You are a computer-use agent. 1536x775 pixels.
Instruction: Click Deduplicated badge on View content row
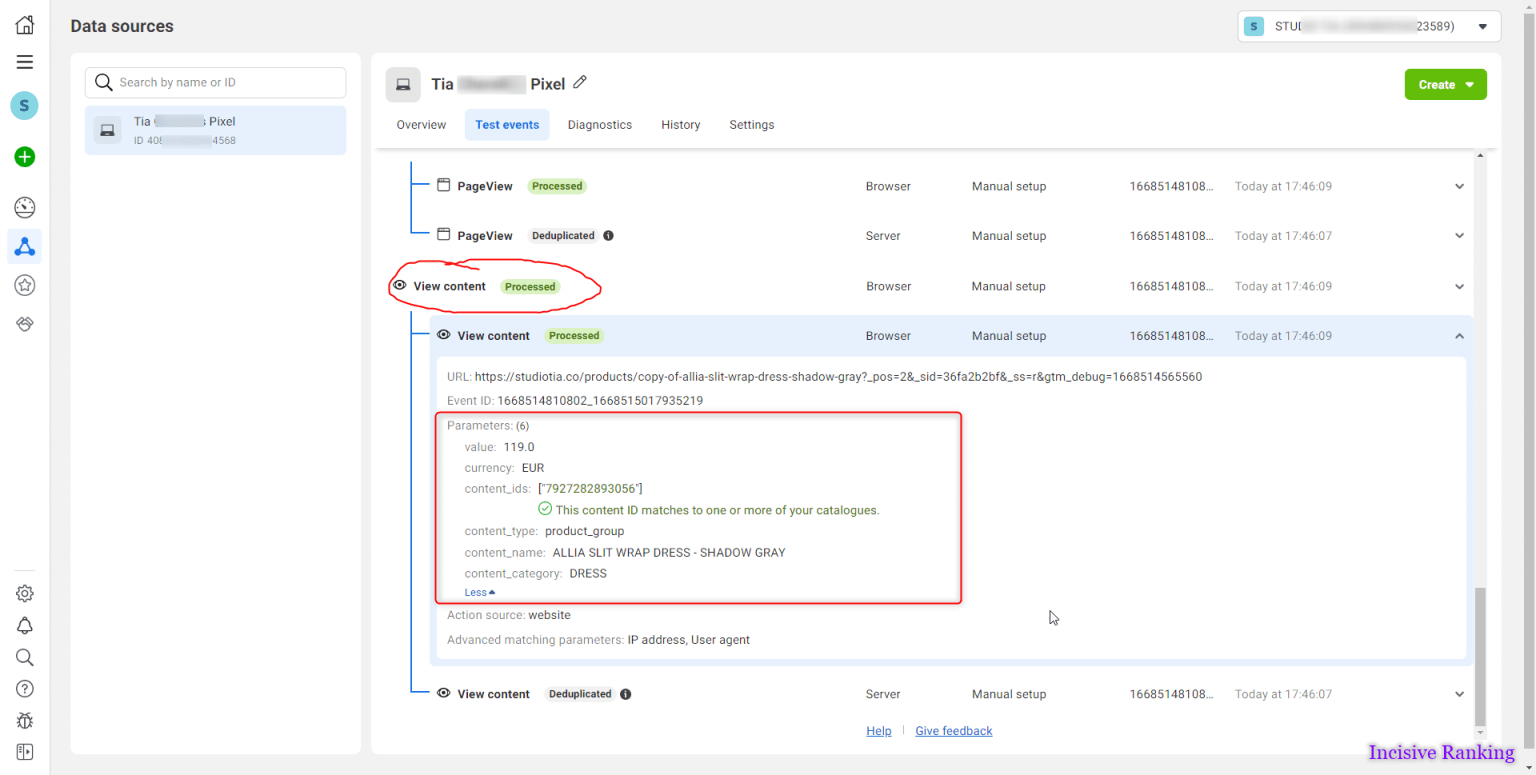tap(580, 694)
